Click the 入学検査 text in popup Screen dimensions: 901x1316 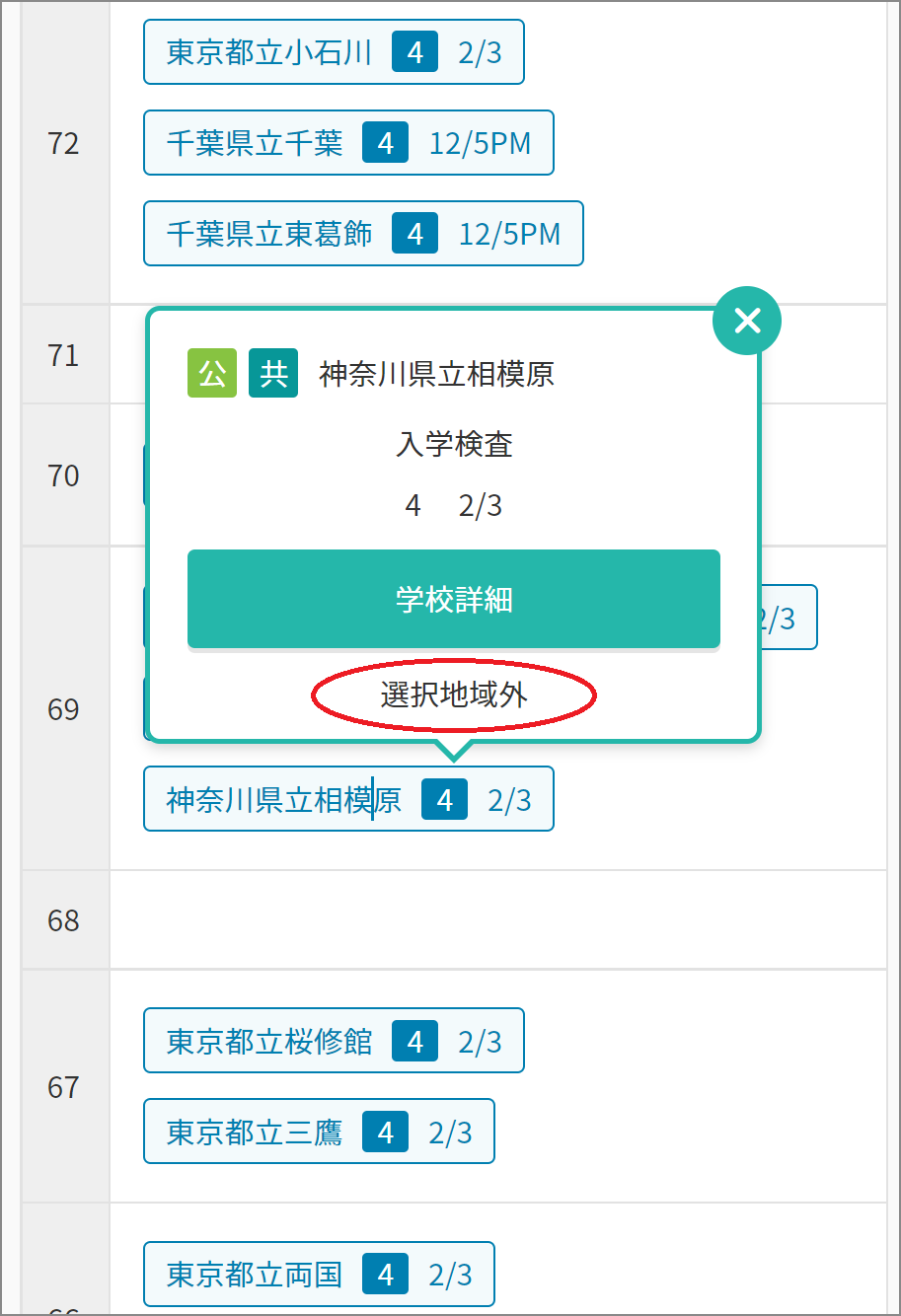454,445
